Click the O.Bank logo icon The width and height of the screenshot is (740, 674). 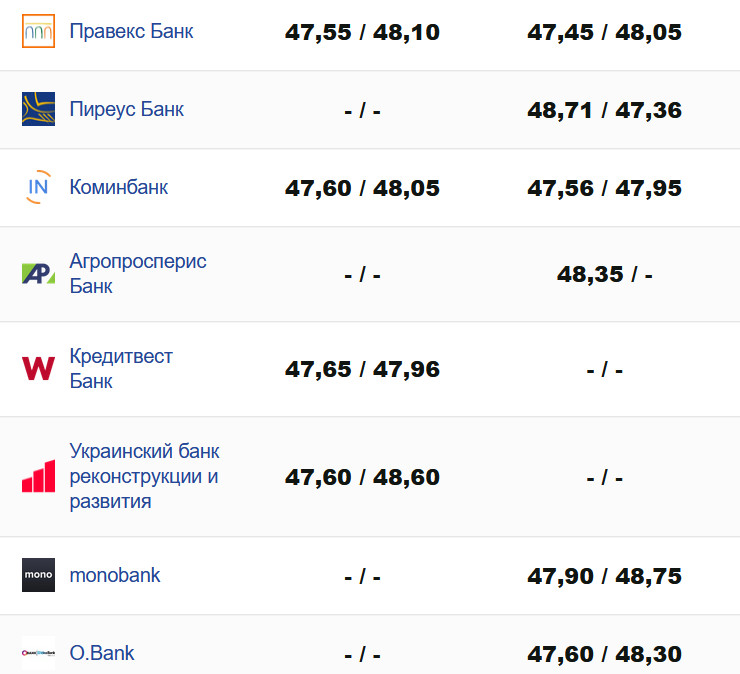pos(38,653)
